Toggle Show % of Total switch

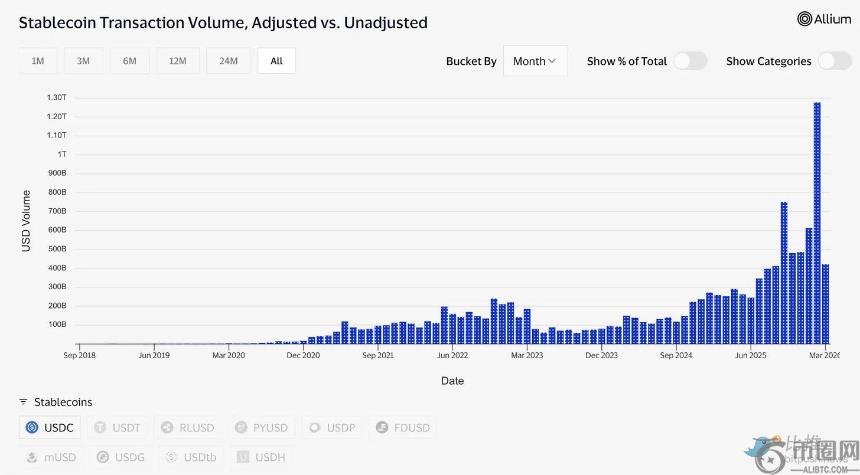[690, 61]
